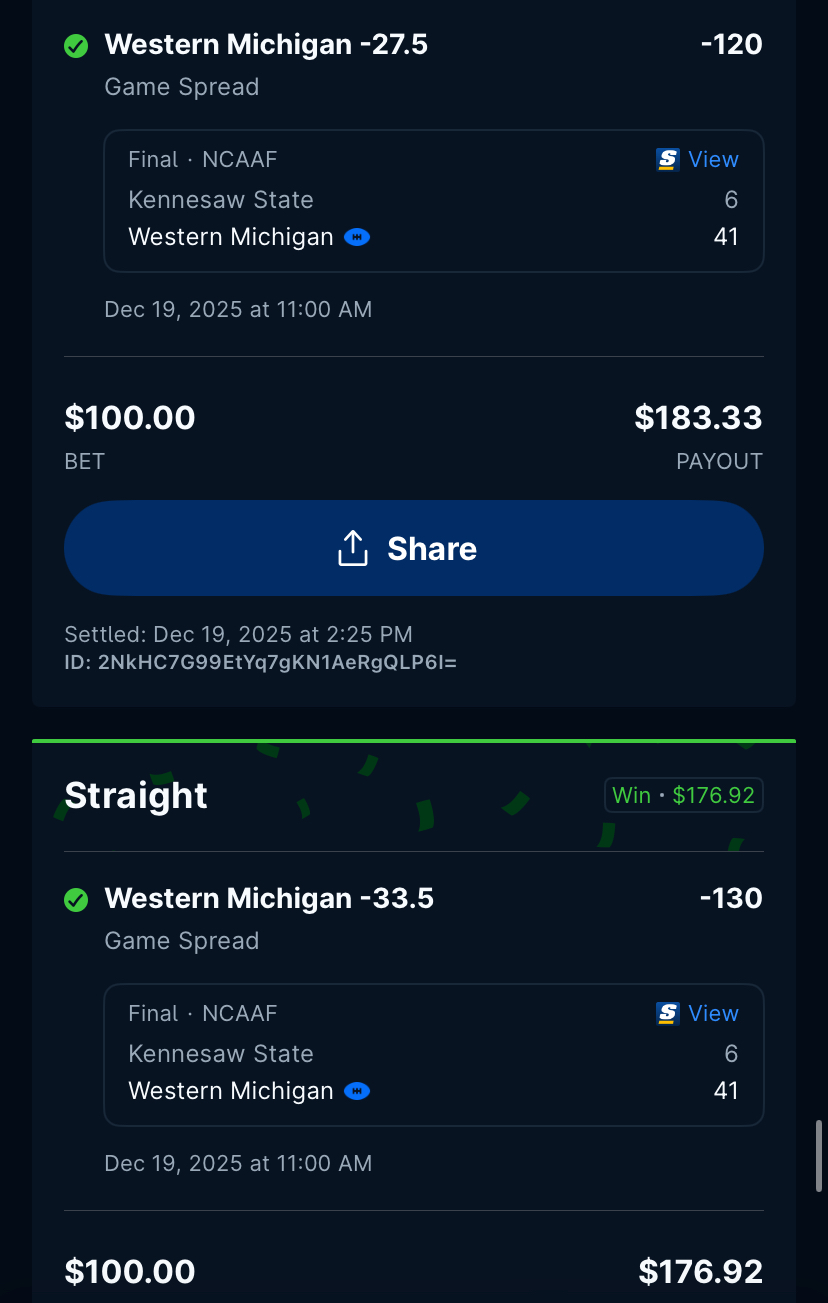
Task: Click the -120 odds value
Action: [732, 45]
